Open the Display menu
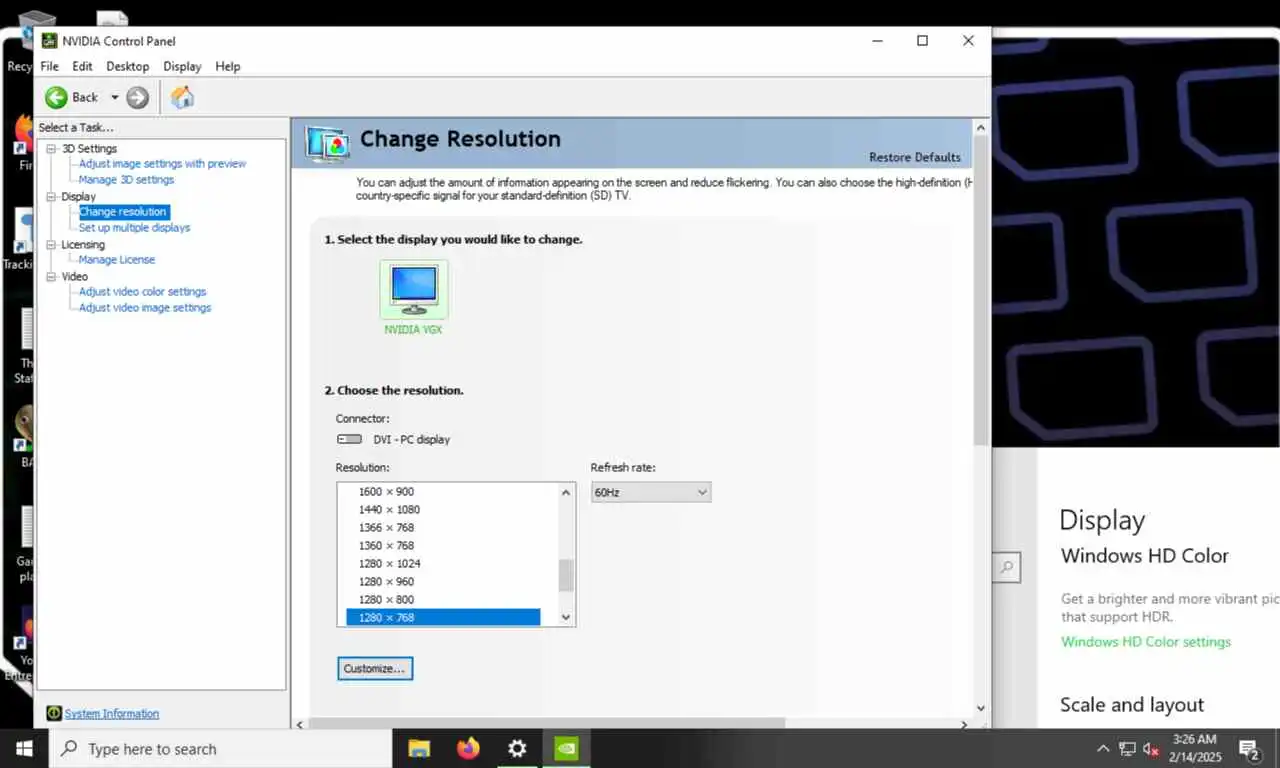The image size is (1280, 768). 182,66
